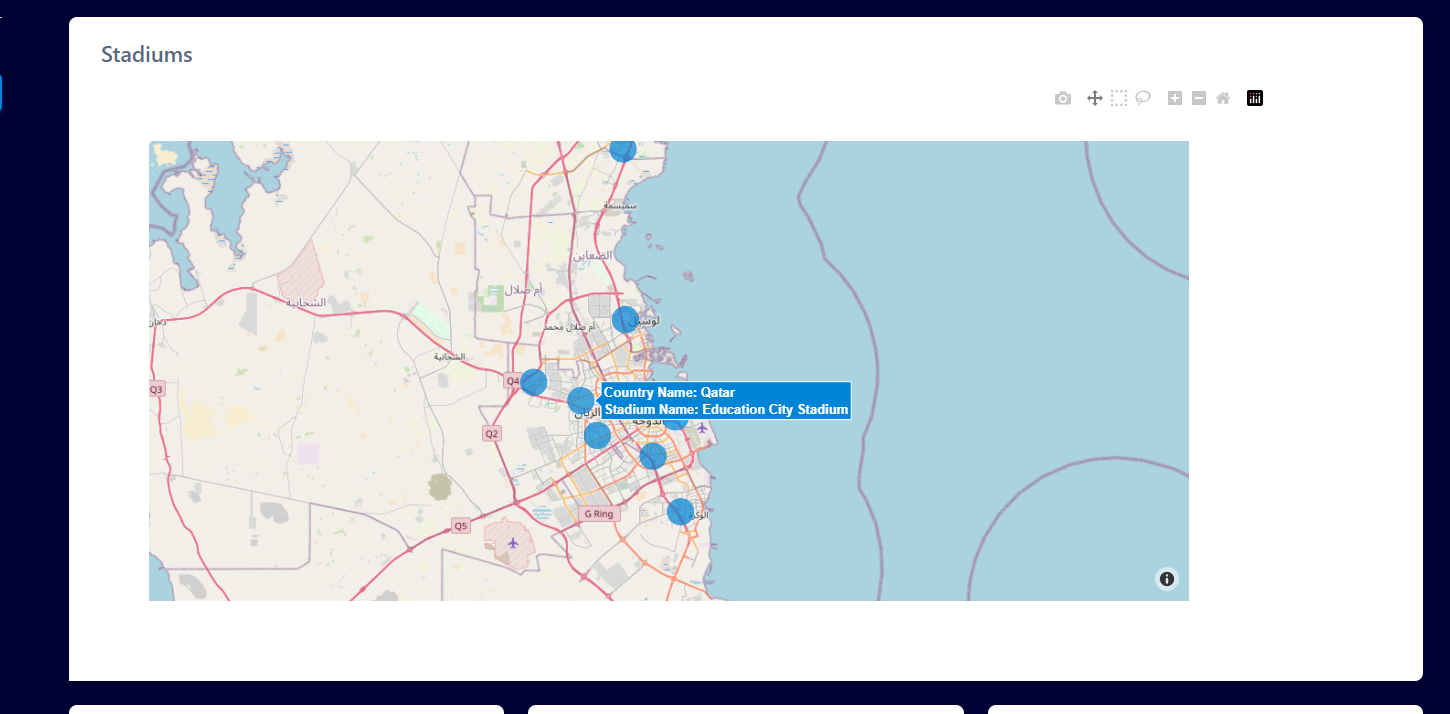Open Plotly via the logo icon
The height and width of the screenshot is (714, 1450).
(x=1254, y=97)
